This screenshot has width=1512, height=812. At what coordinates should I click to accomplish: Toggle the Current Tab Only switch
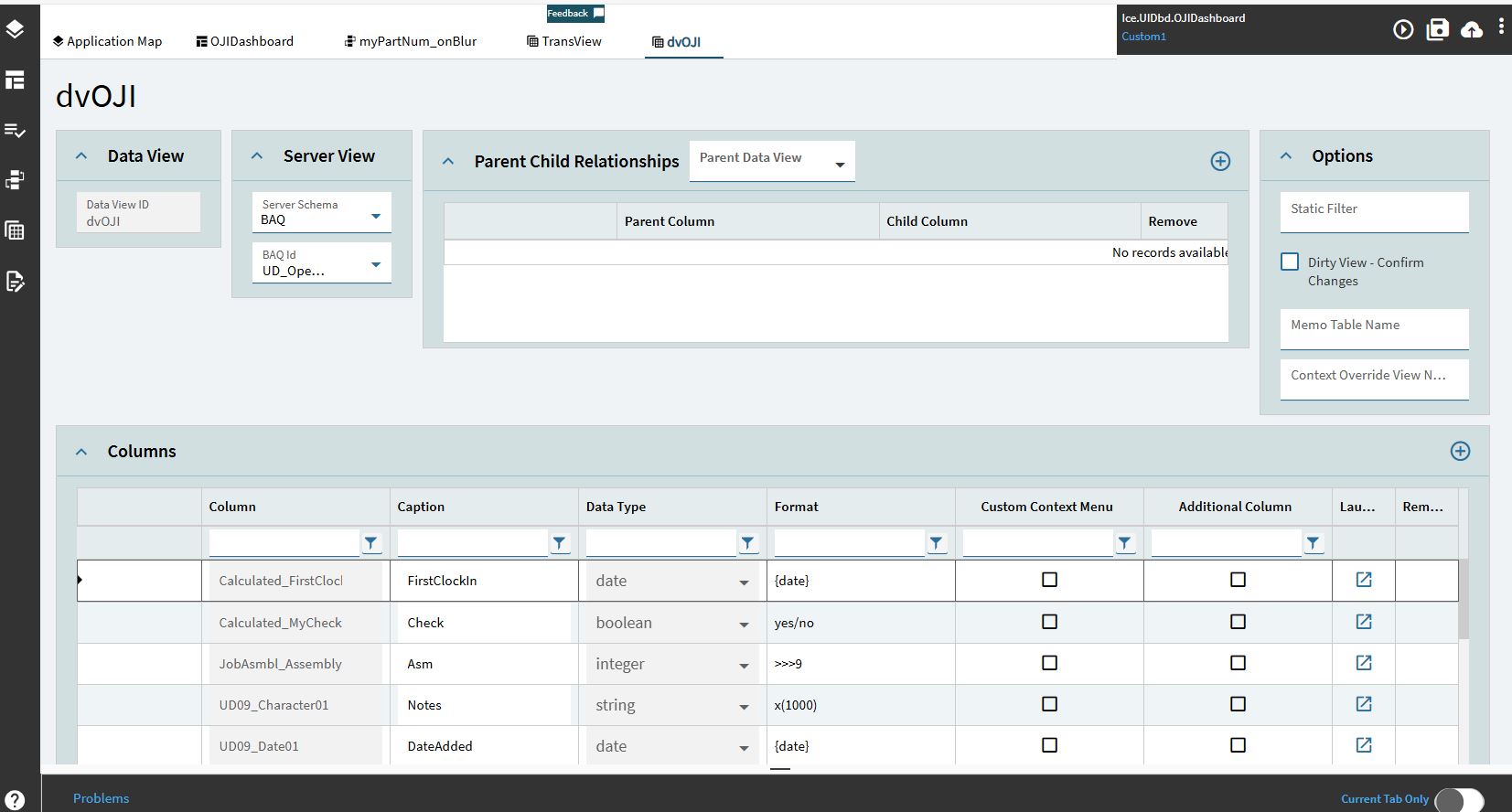(x=1459, y=799)
